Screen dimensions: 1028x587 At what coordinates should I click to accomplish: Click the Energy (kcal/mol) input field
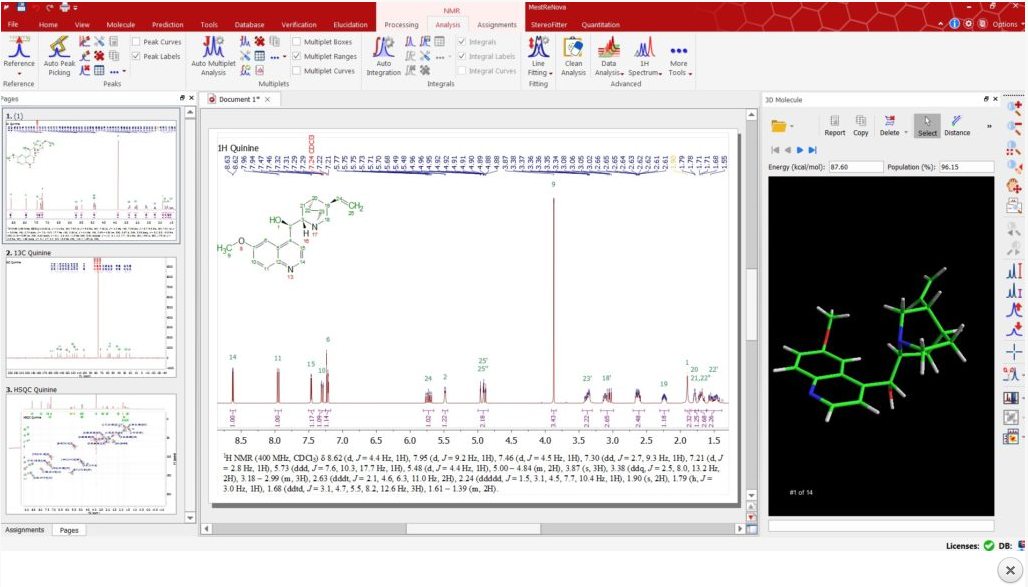[856, 166]
